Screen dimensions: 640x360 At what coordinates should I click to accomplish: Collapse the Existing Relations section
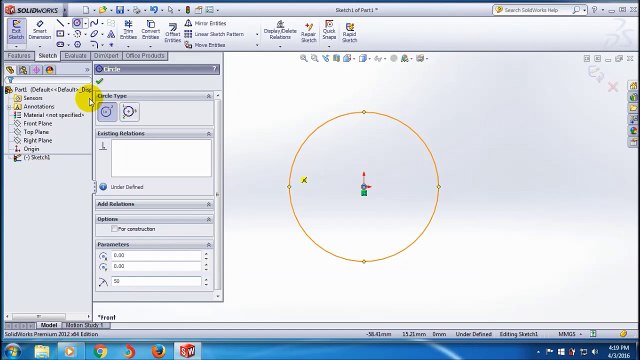209,134
